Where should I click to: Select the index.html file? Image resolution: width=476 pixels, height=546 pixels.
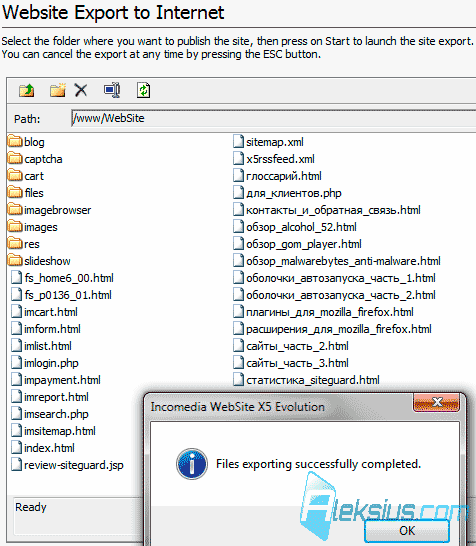(43, 448)
